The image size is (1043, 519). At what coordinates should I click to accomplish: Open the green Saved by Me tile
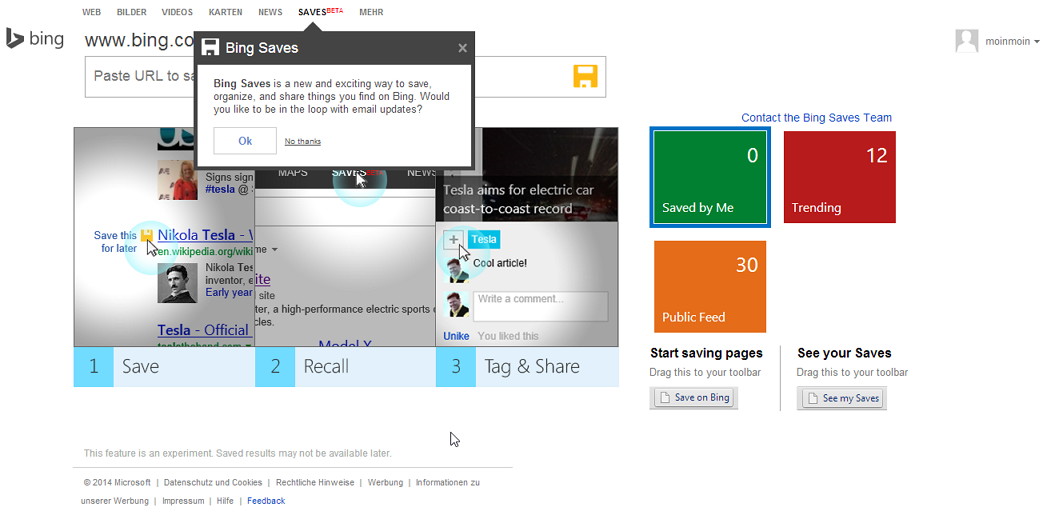[x=710, y=177]
